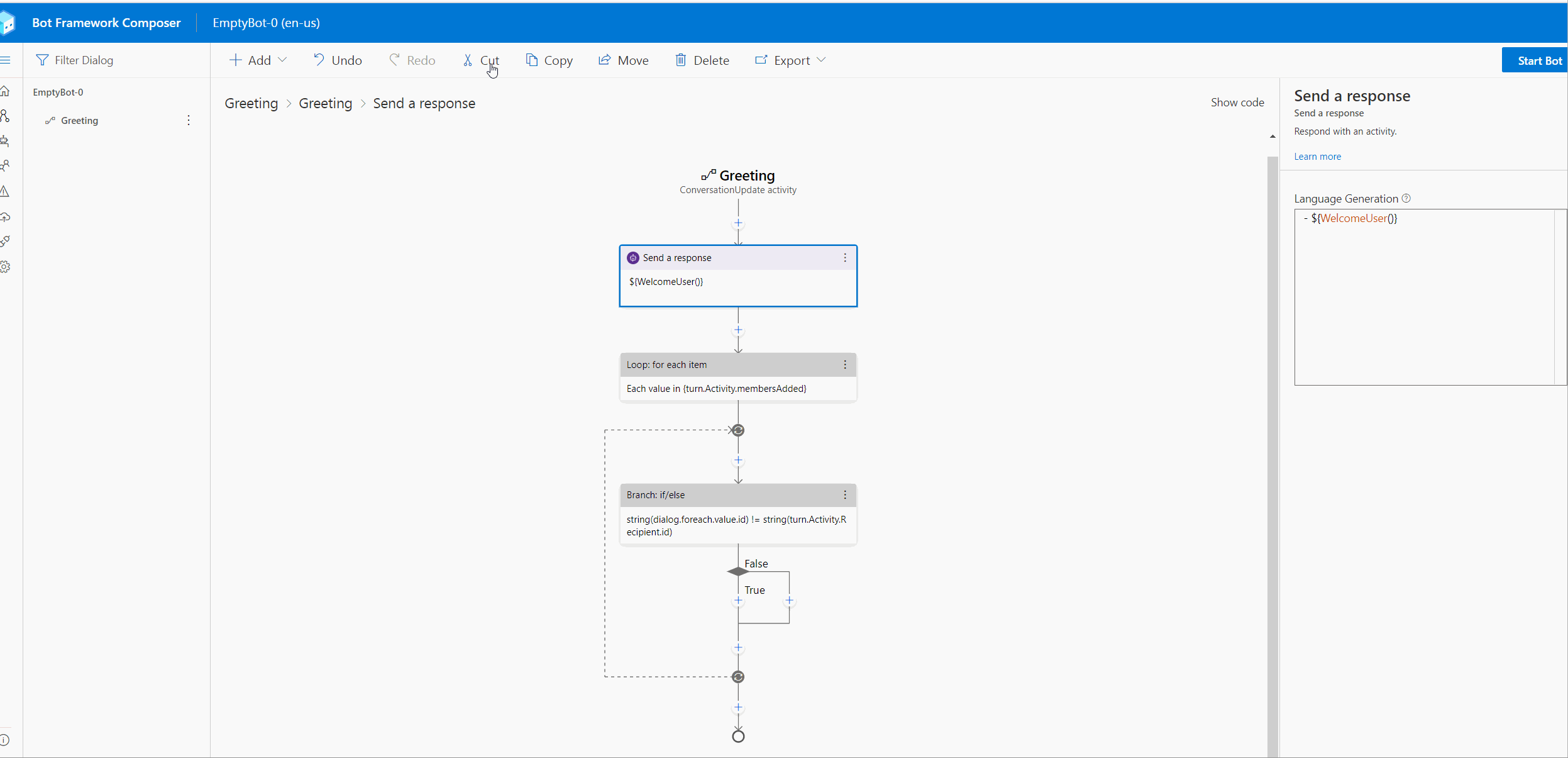The width and height of the screenshot is (1568, 758).
Task: Click the second Greeting breadcrumb
Action: (325, 104)
